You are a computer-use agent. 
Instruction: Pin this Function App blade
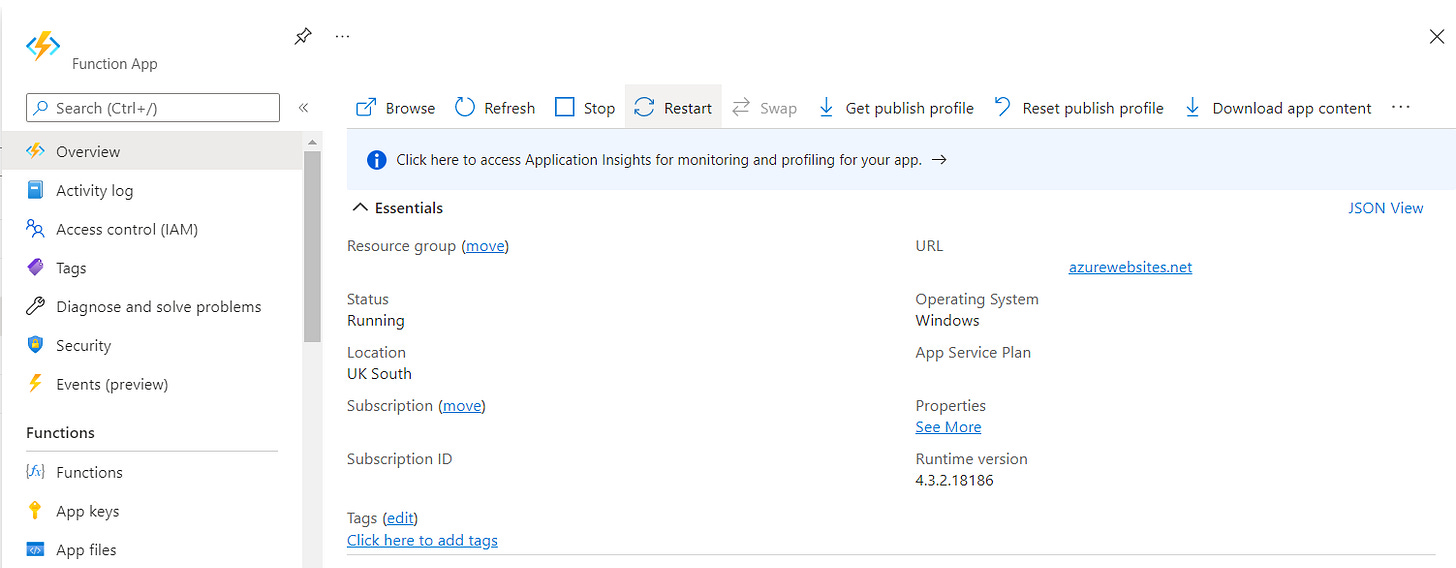click(x=303, y=36)
